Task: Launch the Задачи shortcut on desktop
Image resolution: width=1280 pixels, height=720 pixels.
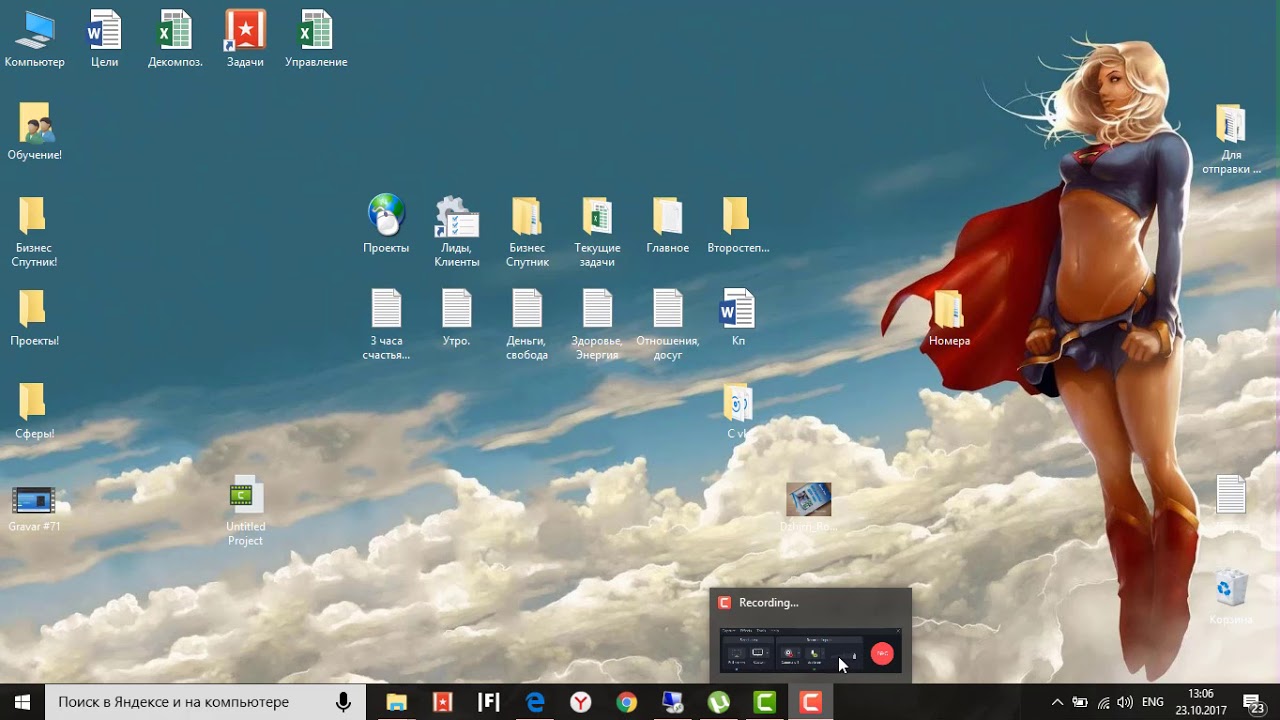Action: coord(245,38)
